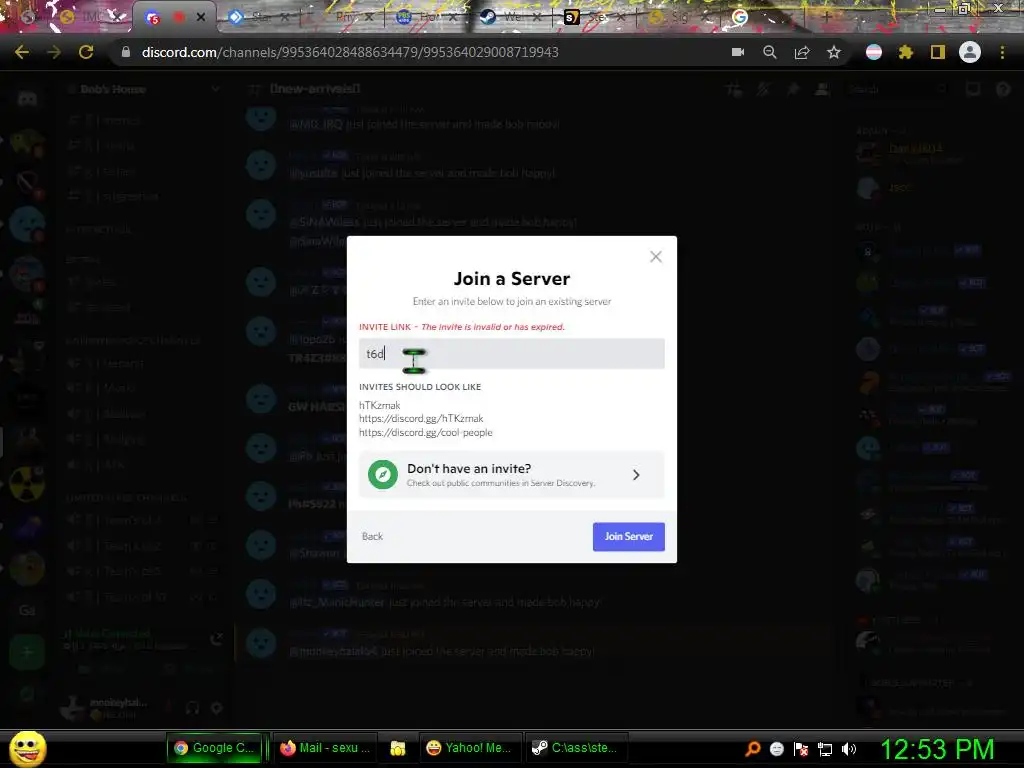
Task: Select the discord.com address bar URL
Action: [x=350, y=52]
